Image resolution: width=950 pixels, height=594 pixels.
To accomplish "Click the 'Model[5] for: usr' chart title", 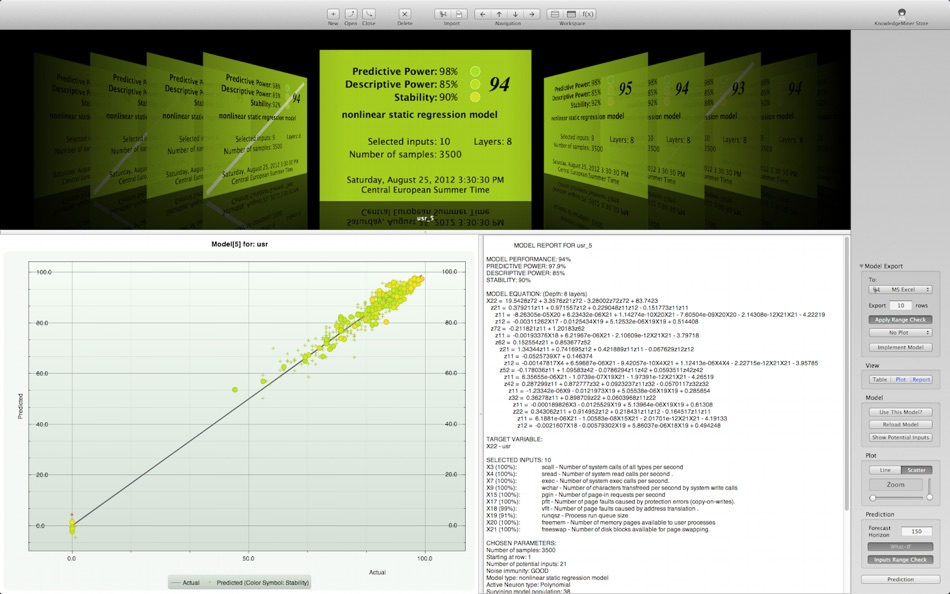I will [239, 244].
